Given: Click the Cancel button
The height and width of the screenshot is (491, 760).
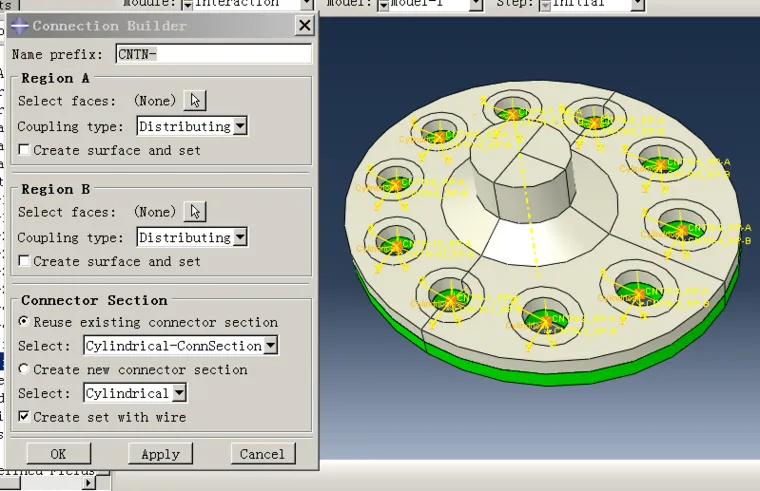Looking at the screenshot, I should [263, 454].
